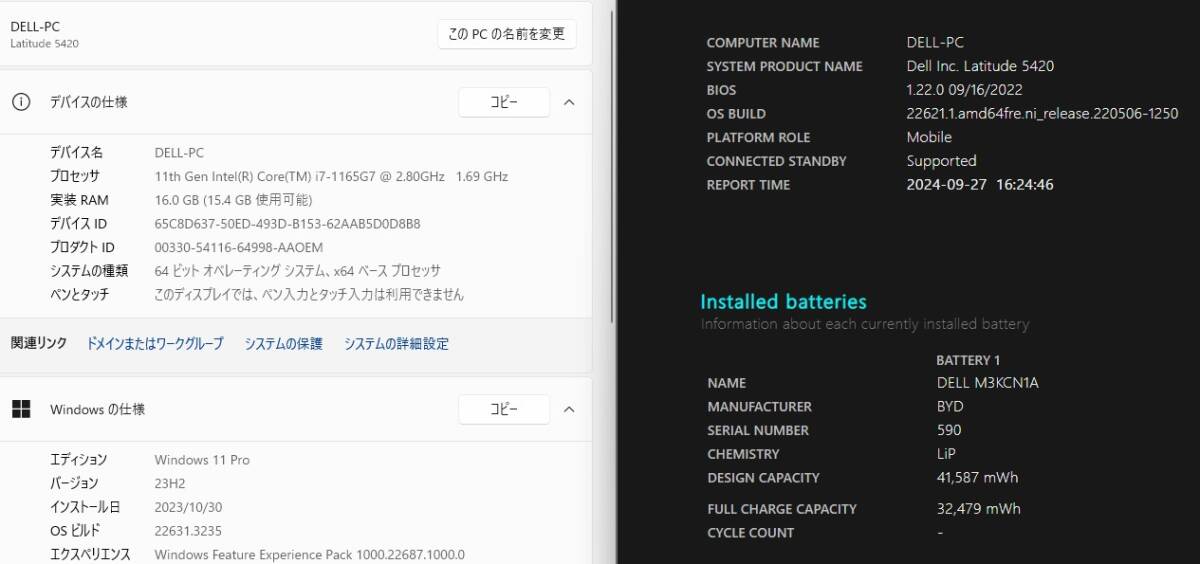Click the Installed batteries heading
The height and width of the screenshot is (564, 1200).
pyautogui.click(x=783, y=302)
